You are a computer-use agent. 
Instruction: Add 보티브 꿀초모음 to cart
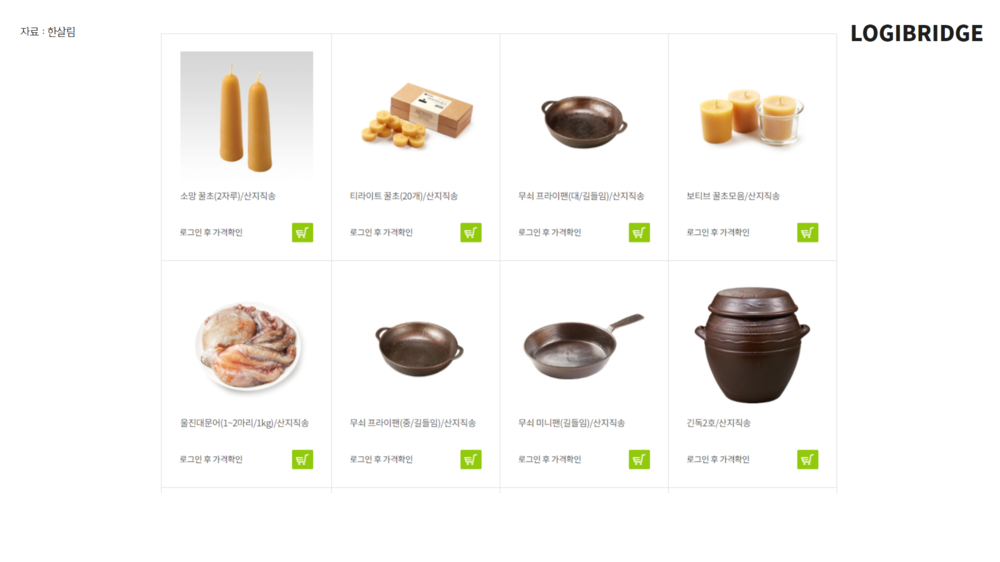tap(807, 232)
